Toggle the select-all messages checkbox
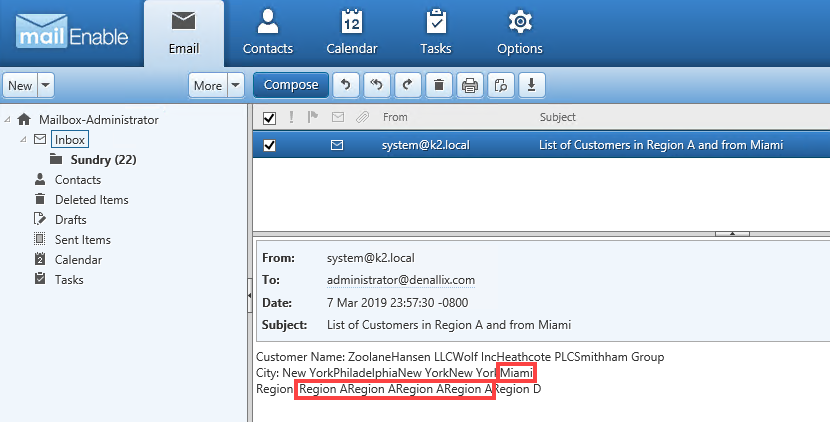The image size is (830, 422). [x=269, y=118]
